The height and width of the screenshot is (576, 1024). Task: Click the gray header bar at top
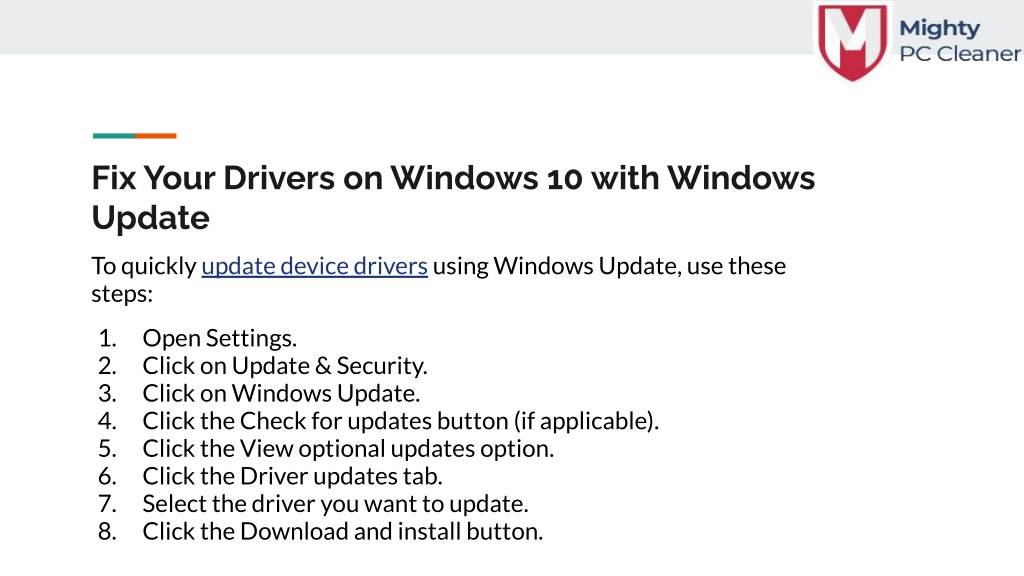(405, 27)
